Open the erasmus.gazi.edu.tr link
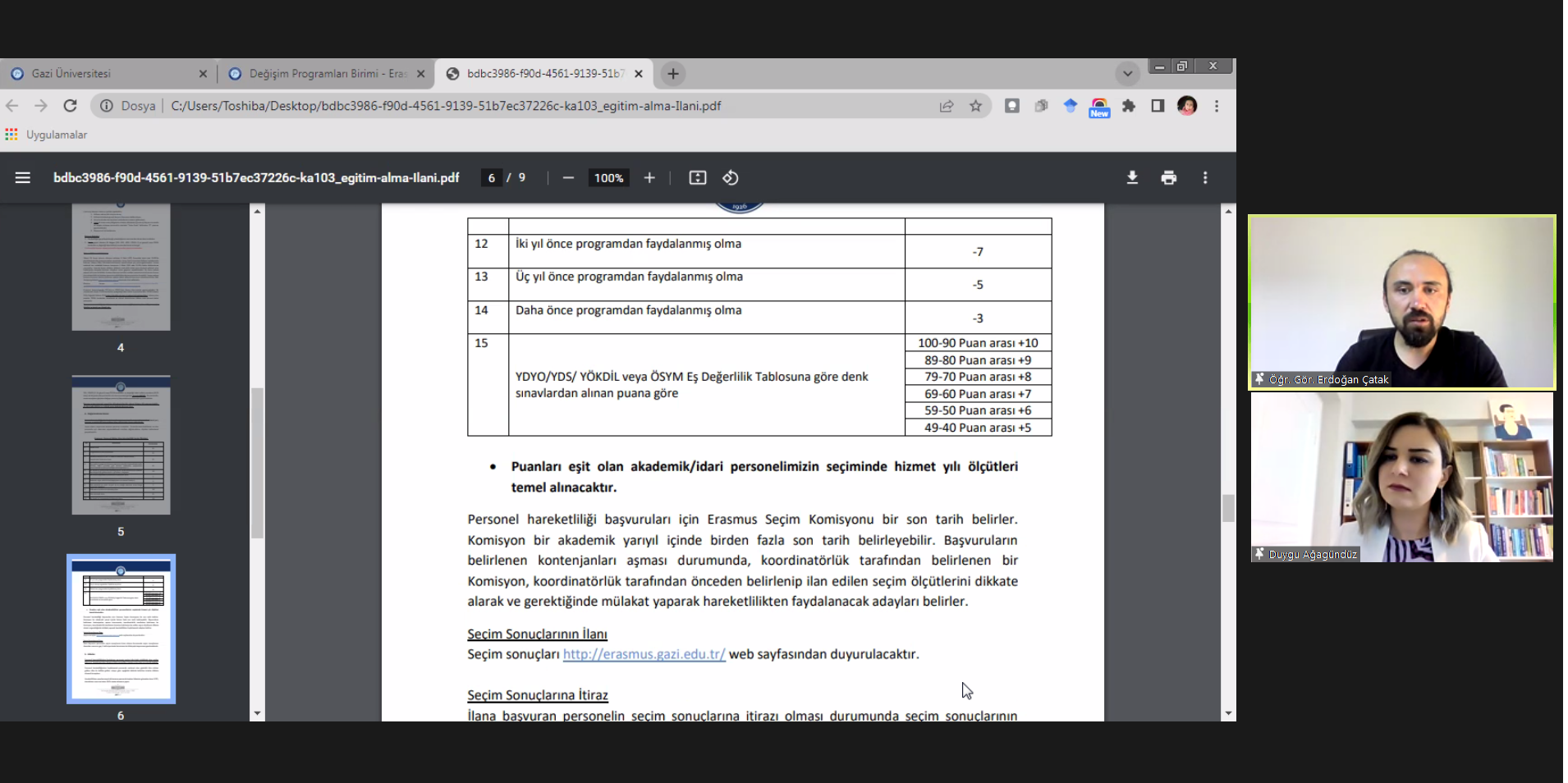This screenshot has height=783, width=1568. tap(644, 654)
